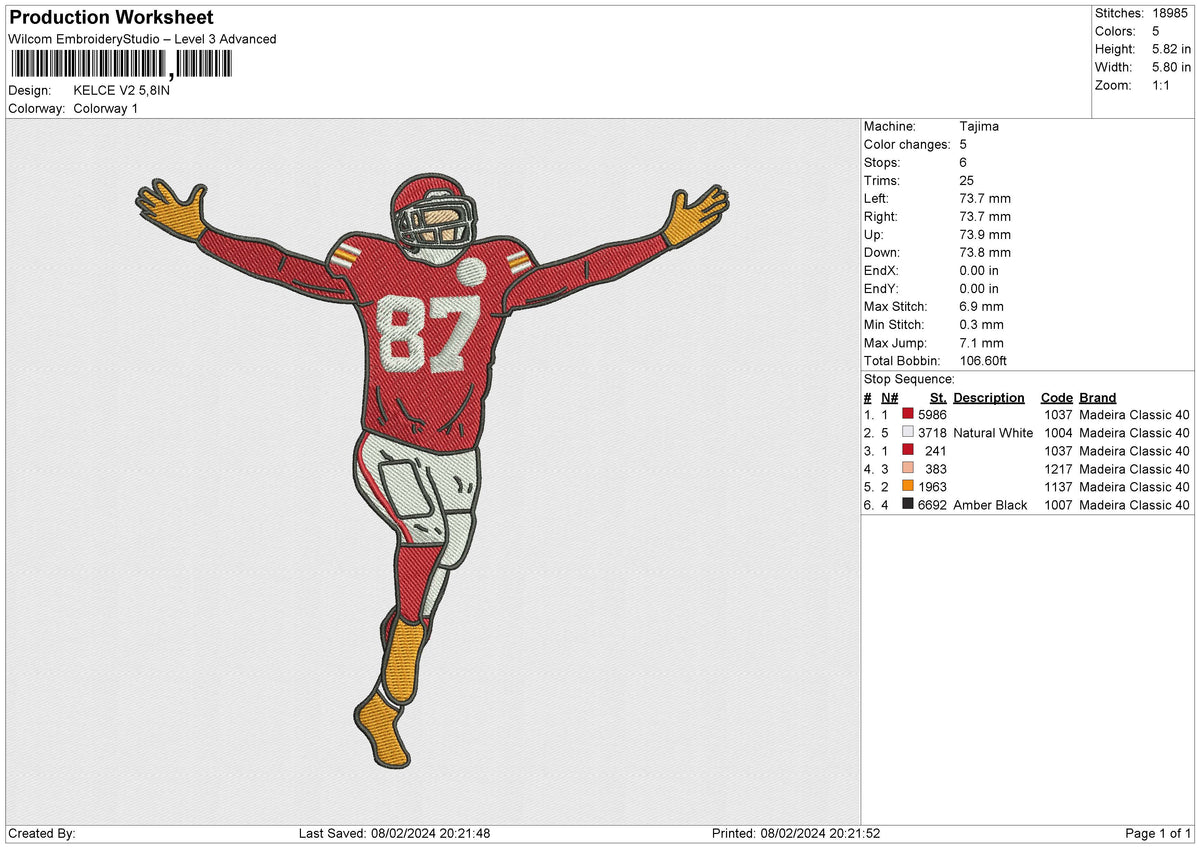Select the Total Bobbin value 106.60ft
This screenshot has width=1200, height=848.
pos(984,360)
